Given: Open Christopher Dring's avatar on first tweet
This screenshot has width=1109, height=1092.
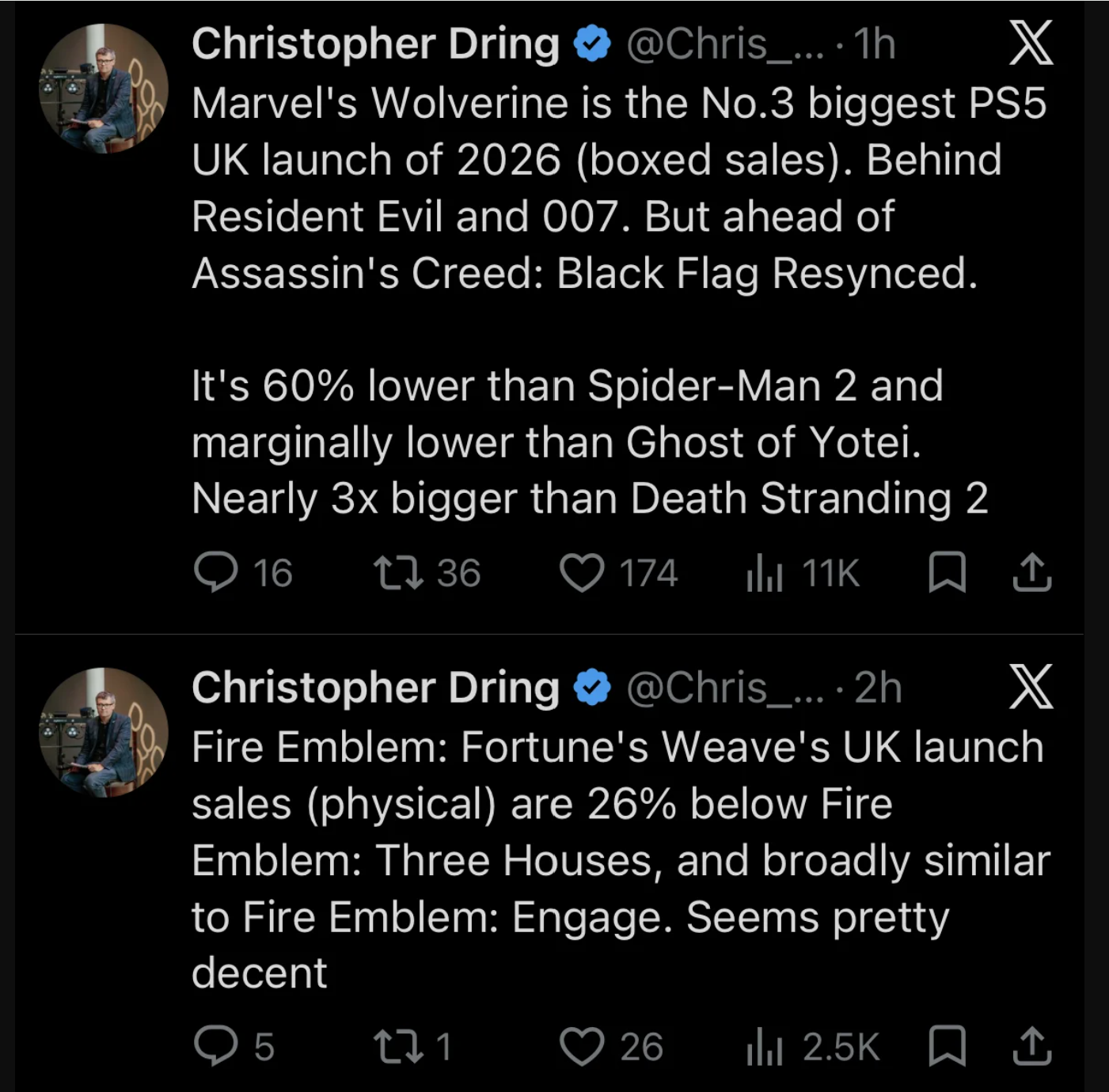Looking at the screenshot, I should [104, 88].
